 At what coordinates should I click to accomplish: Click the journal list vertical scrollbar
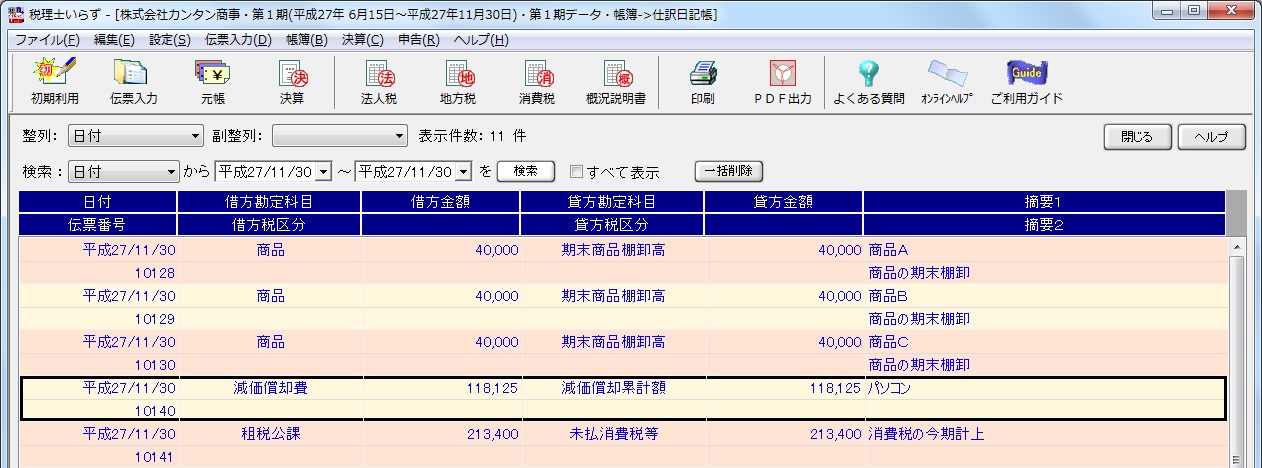(x=1236, y=350)
